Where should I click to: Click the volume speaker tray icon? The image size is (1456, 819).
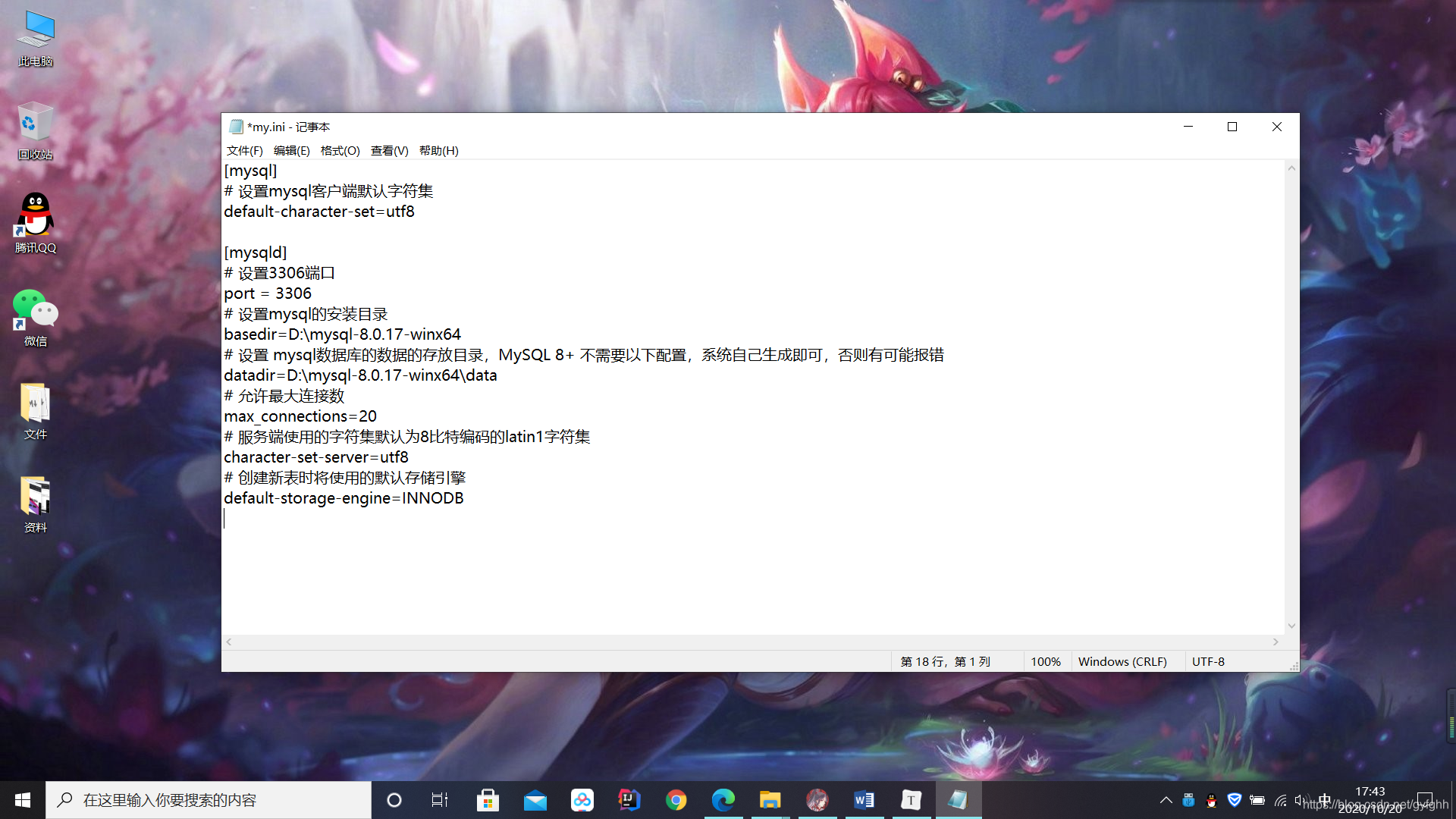pyautogui.click(x=1301, y=800)
